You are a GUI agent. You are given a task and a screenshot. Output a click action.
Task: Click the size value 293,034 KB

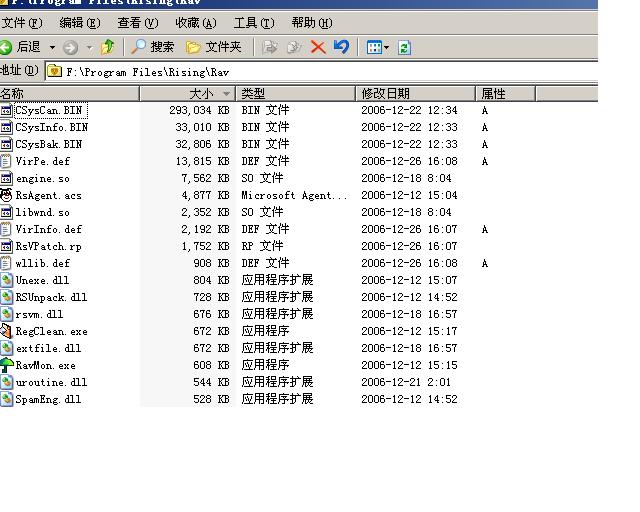[x=199, y=110]
